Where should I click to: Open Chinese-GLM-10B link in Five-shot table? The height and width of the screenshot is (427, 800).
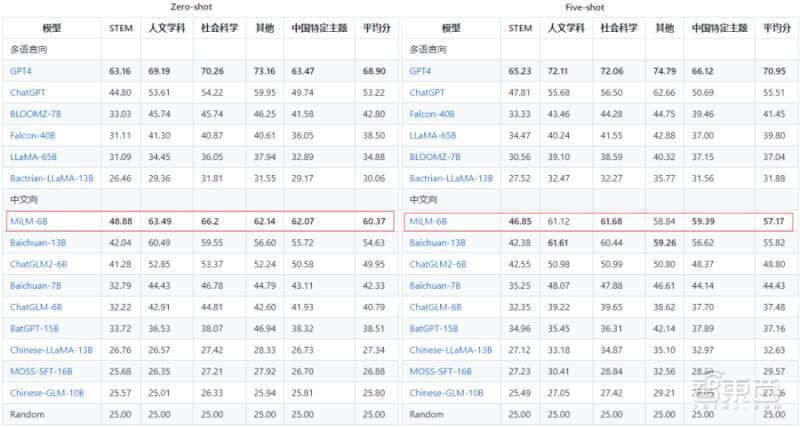pos(446,393)
